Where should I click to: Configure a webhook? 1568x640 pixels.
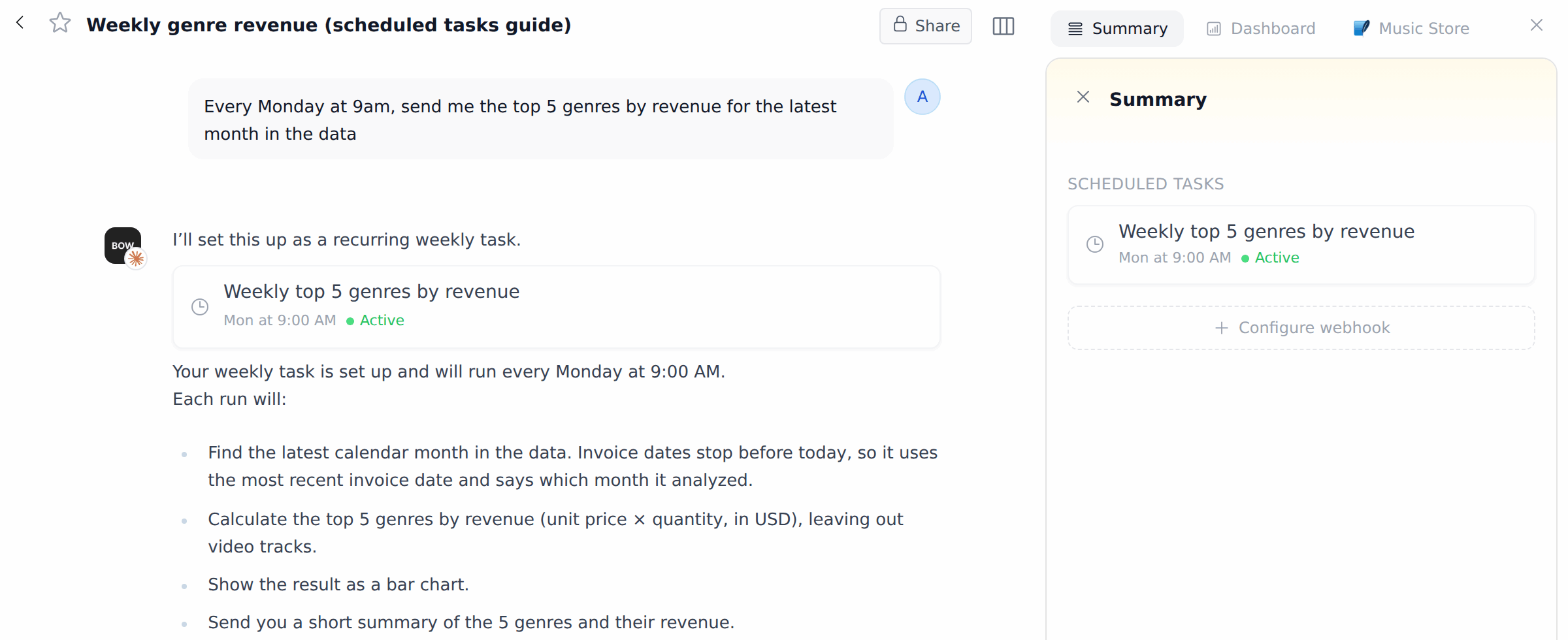pyautogui.click(x=1301, y=328)
